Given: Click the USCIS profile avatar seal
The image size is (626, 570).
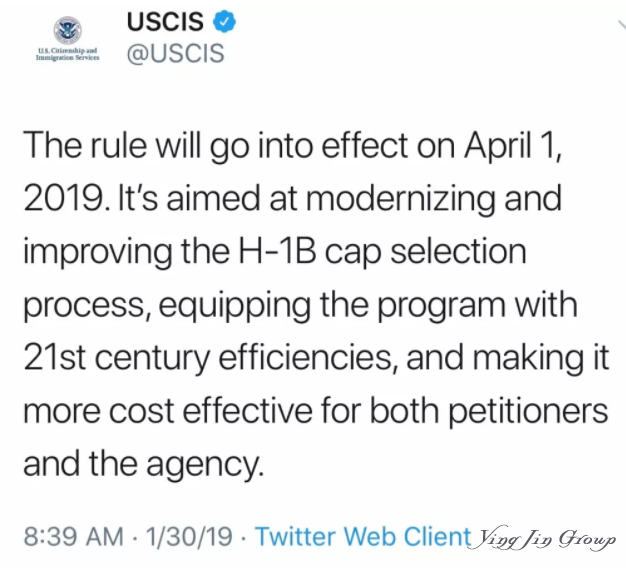Looking at the screenshot, I should click(68, 30).
